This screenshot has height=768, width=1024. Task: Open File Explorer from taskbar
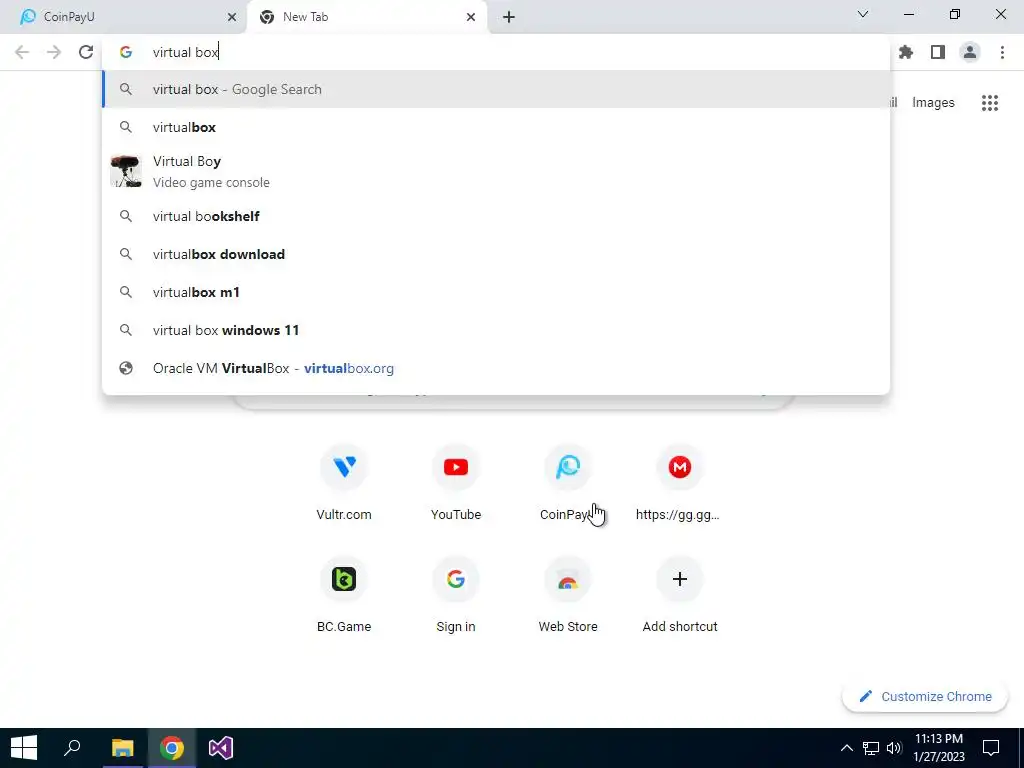pyautogui.click(x=122, y=748)
